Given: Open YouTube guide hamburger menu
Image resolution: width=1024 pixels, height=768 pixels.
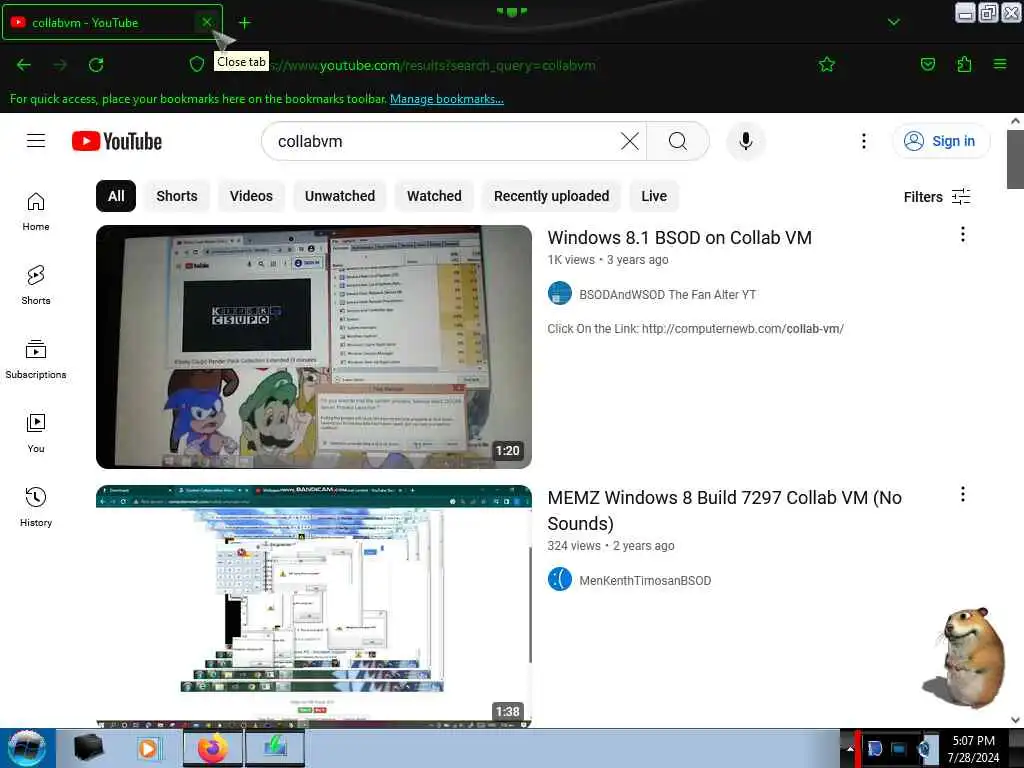Looking at the screenshot, I should point(36,140).
